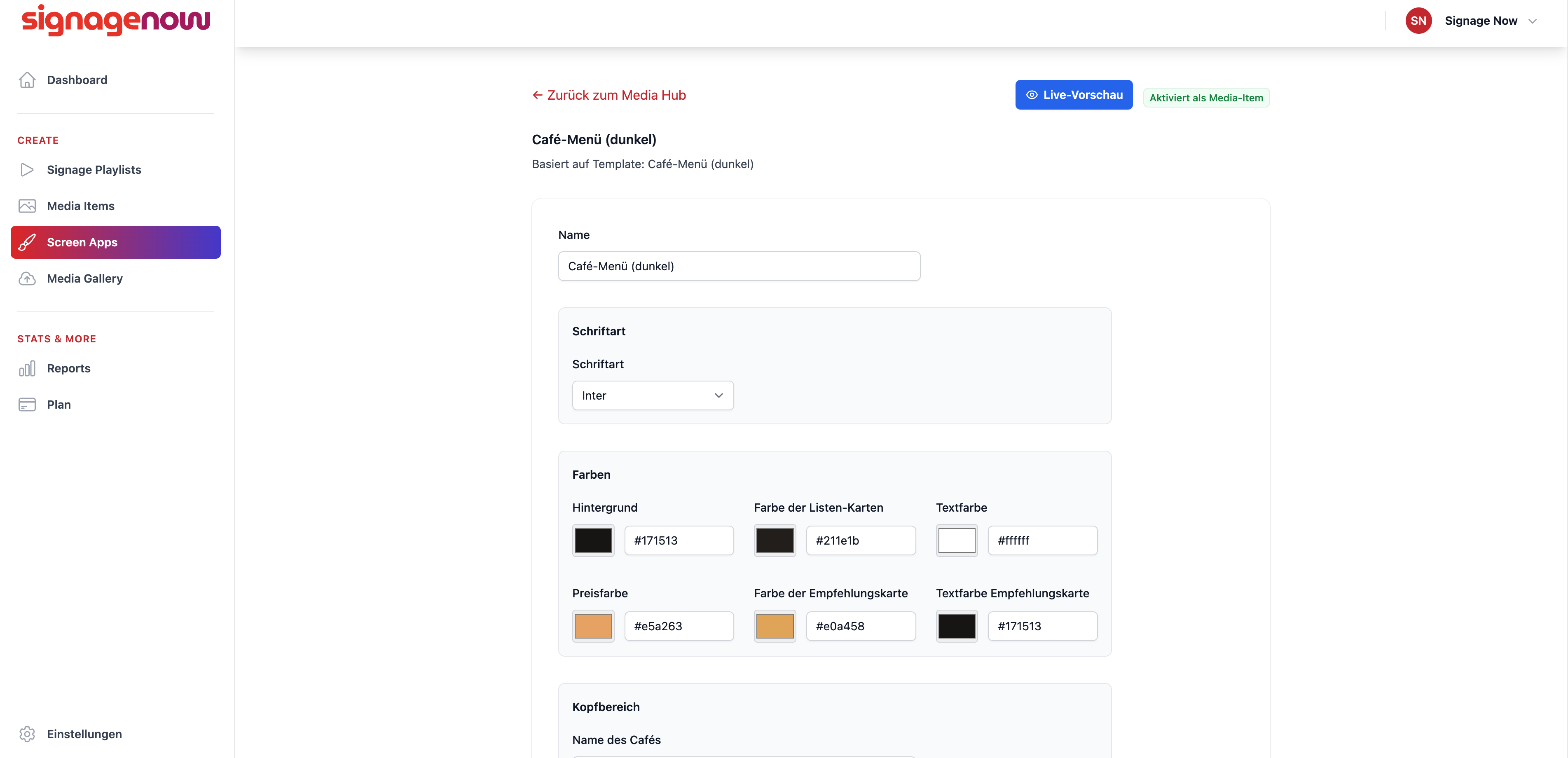Click the Einstellungen gear icon
Viewport: 1568px width, 758px height.
(x=27, y=734)
